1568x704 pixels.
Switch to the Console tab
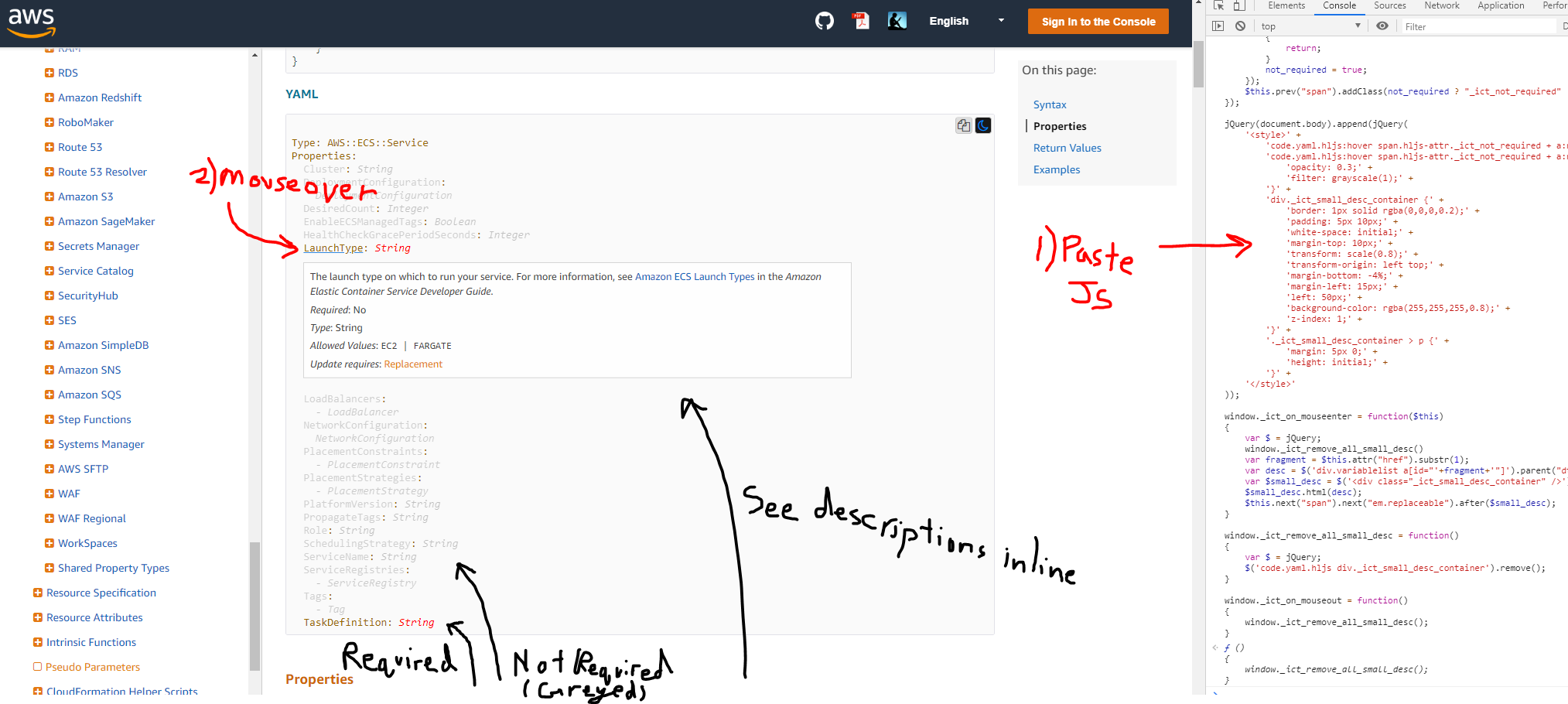[x=1340, y=5]
